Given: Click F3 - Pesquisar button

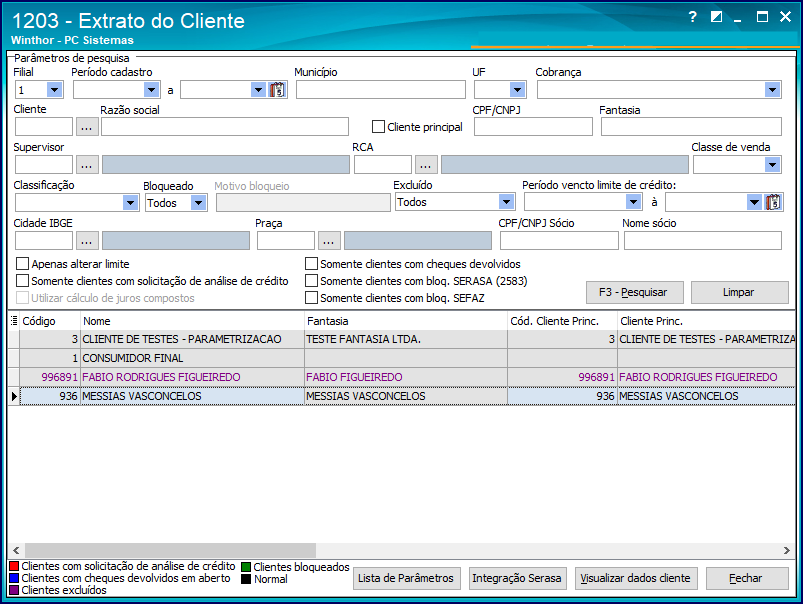Looking at the screenshot, I should (x=635, y=292).
